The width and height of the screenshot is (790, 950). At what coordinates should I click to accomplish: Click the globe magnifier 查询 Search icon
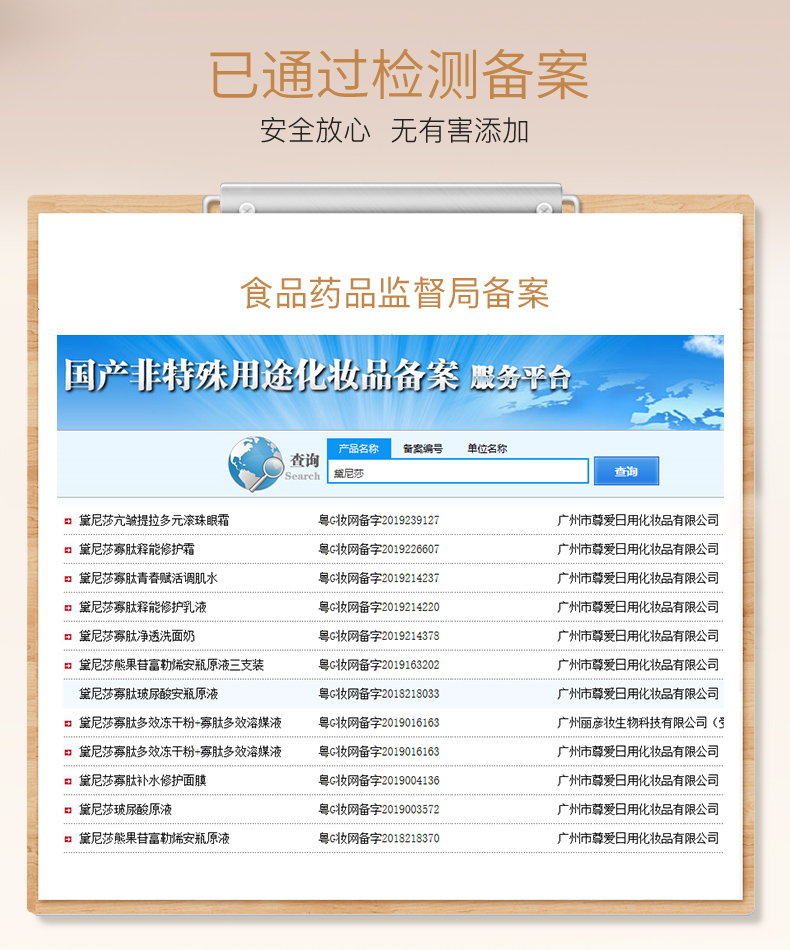273,465
